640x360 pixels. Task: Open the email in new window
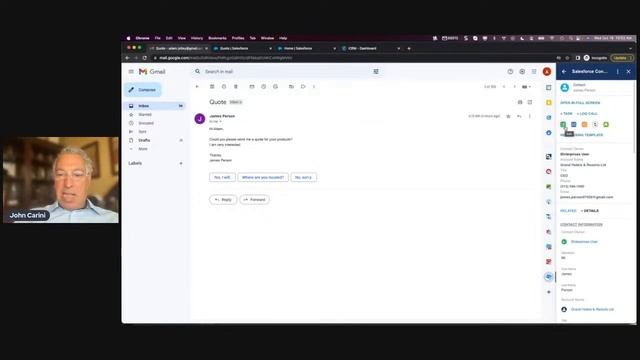[x=530, y=102]
